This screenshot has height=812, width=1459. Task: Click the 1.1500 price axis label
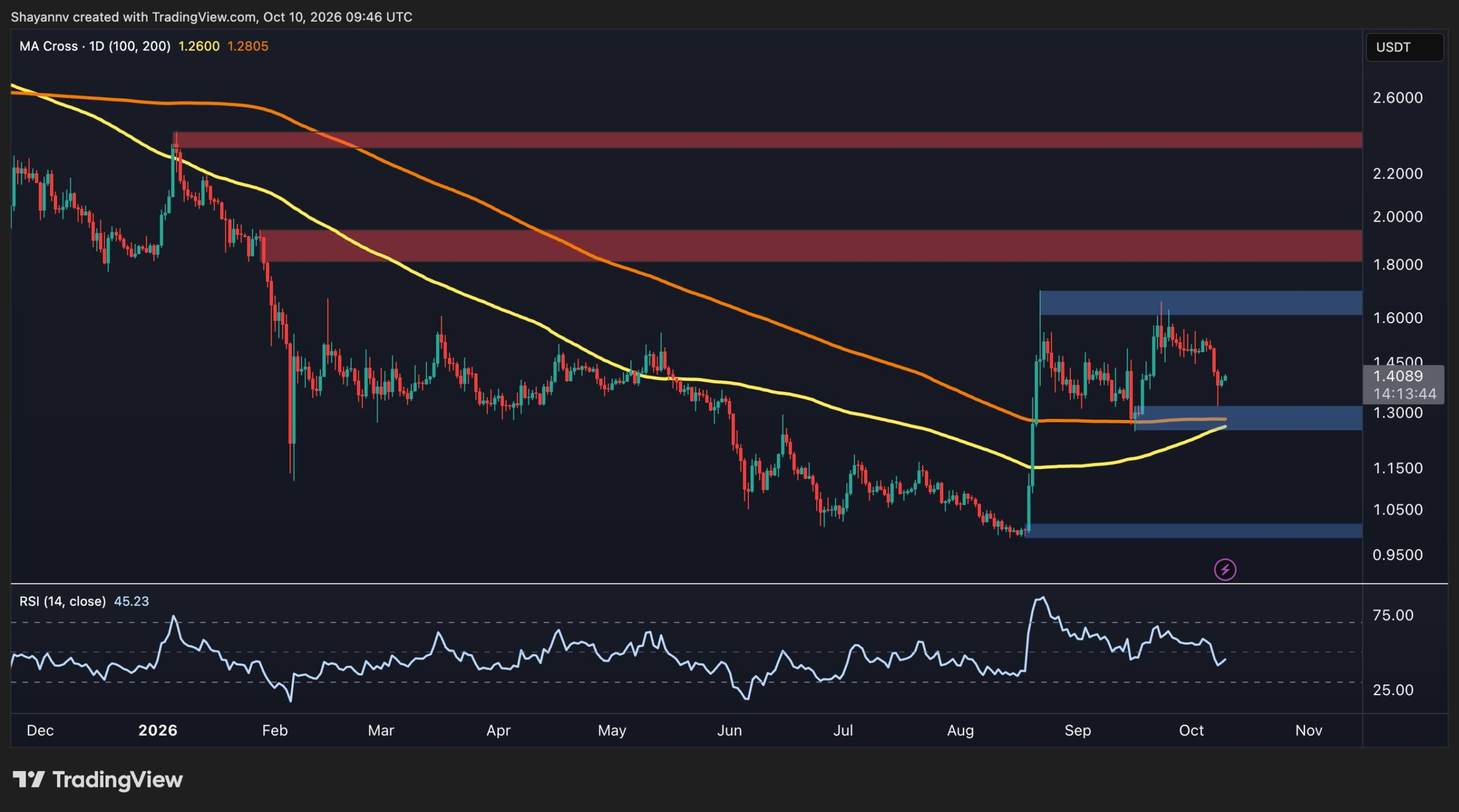pos(1397,468)
